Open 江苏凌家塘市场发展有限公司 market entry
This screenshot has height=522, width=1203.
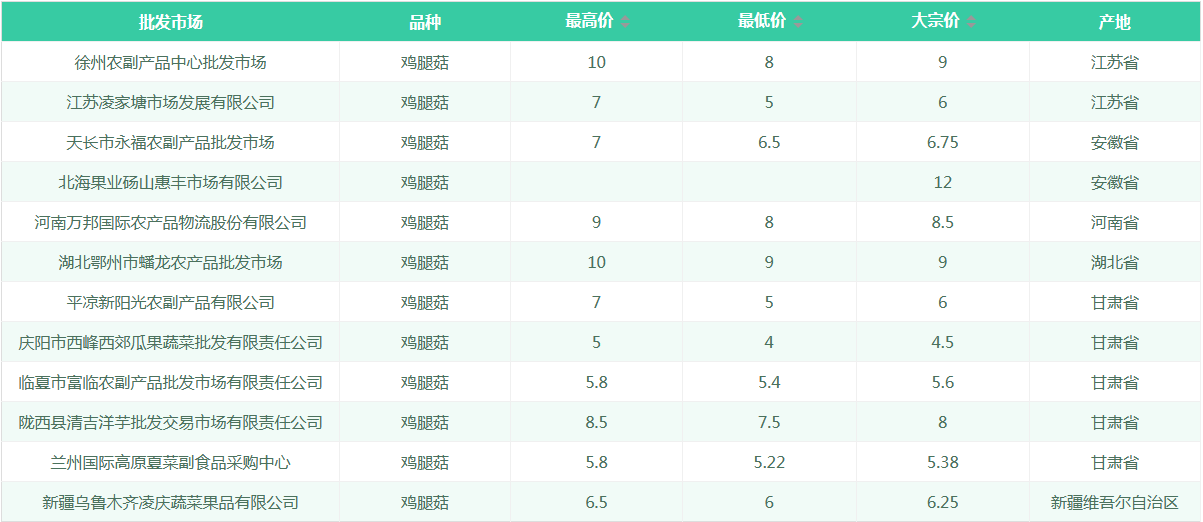pos(171,102)
